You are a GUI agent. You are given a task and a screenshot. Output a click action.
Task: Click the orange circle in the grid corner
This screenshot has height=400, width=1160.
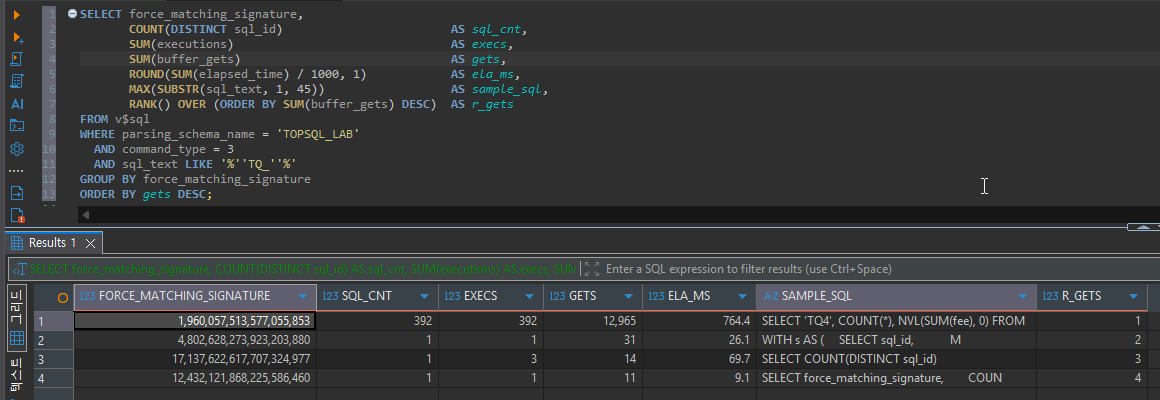[63, 297]
